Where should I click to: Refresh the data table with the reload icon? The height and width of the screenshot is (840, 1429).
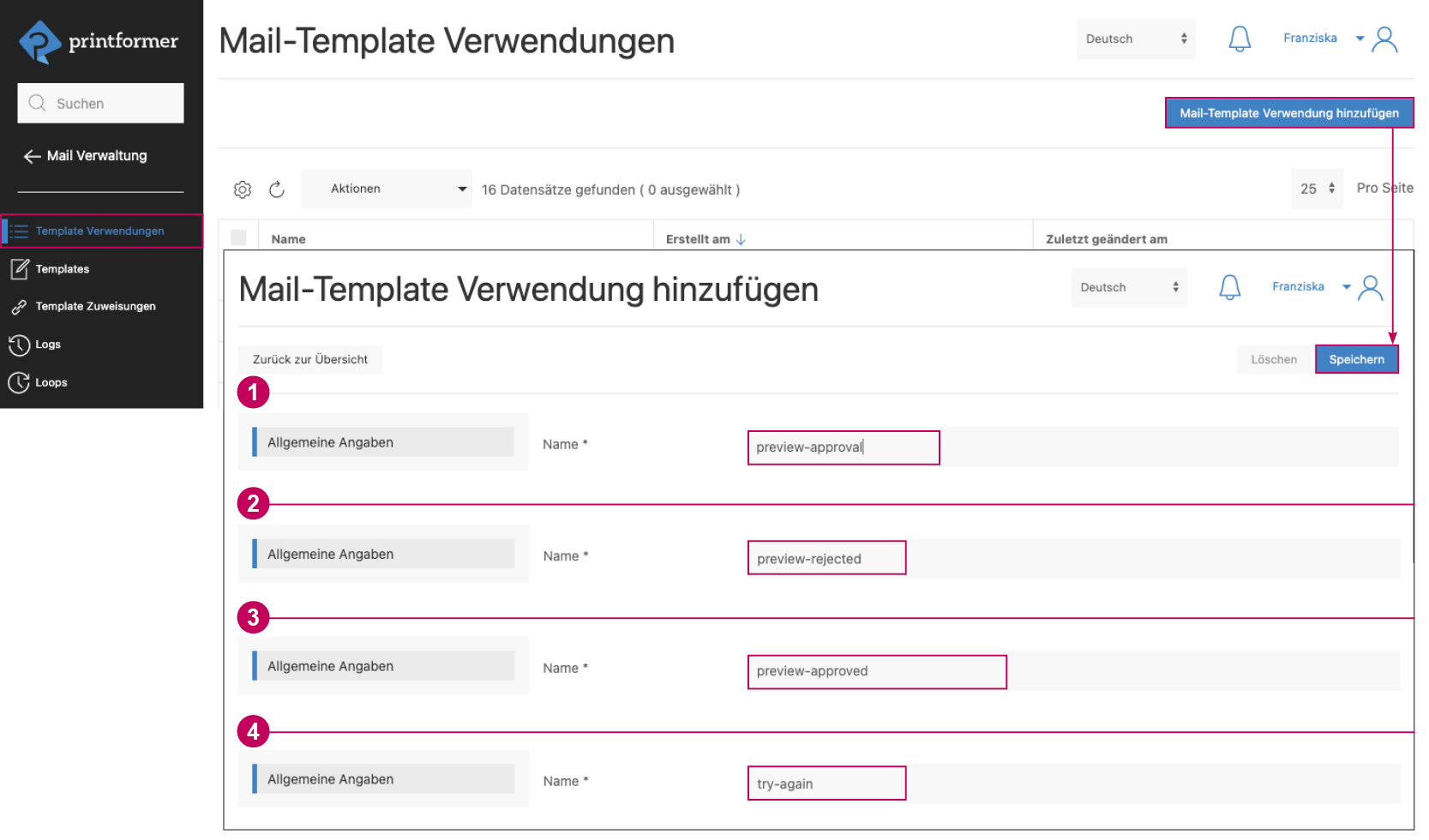click(x=277, y=189)
